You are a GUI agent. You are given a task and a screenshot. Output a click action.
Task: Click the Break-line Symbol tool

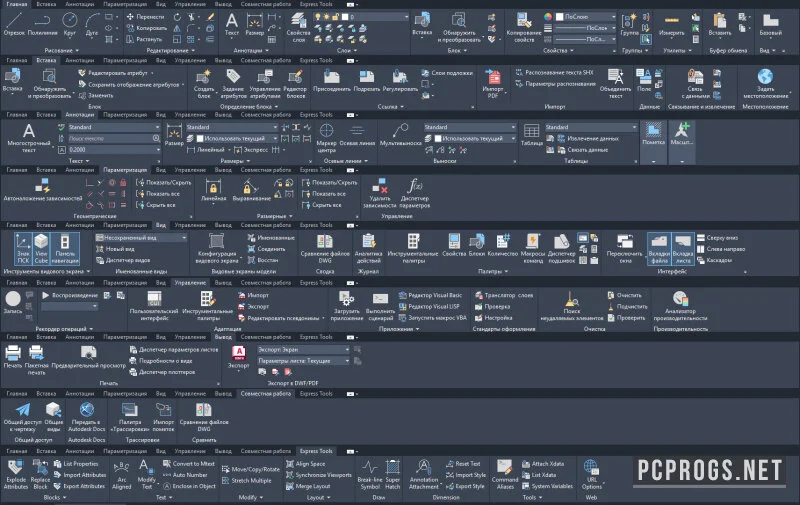(369, 474)
